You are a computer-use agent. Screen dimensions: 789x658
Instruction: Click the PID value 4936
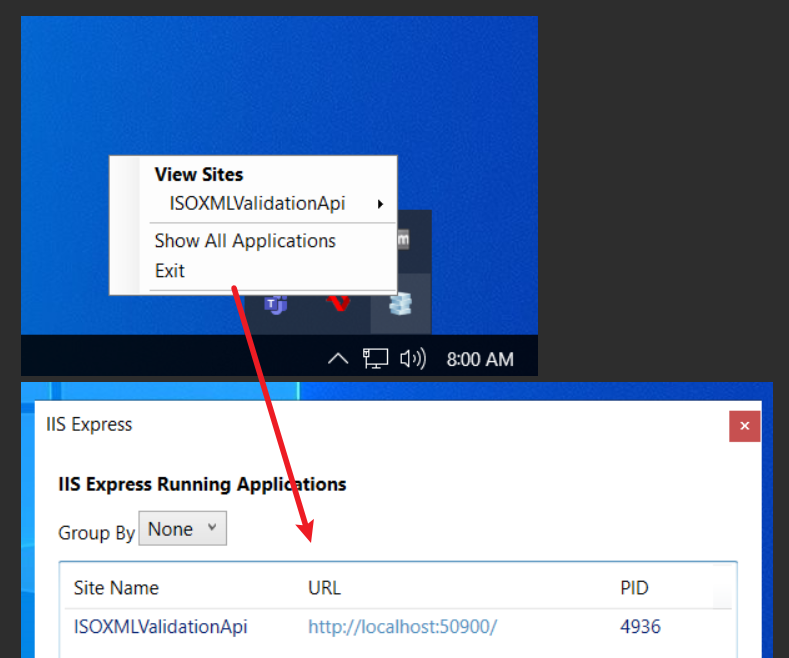640,626
